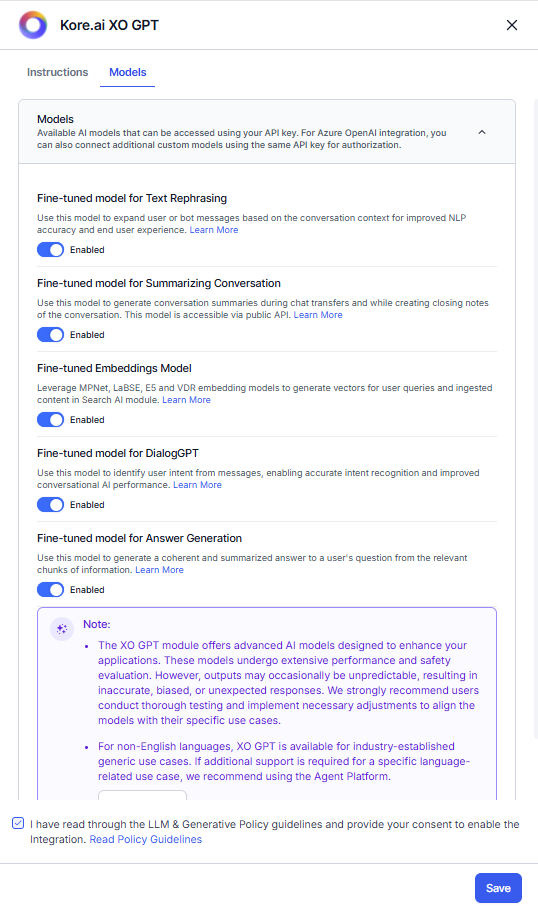
Task: Click the Models section header title
Action: click(x=56, y=119)
